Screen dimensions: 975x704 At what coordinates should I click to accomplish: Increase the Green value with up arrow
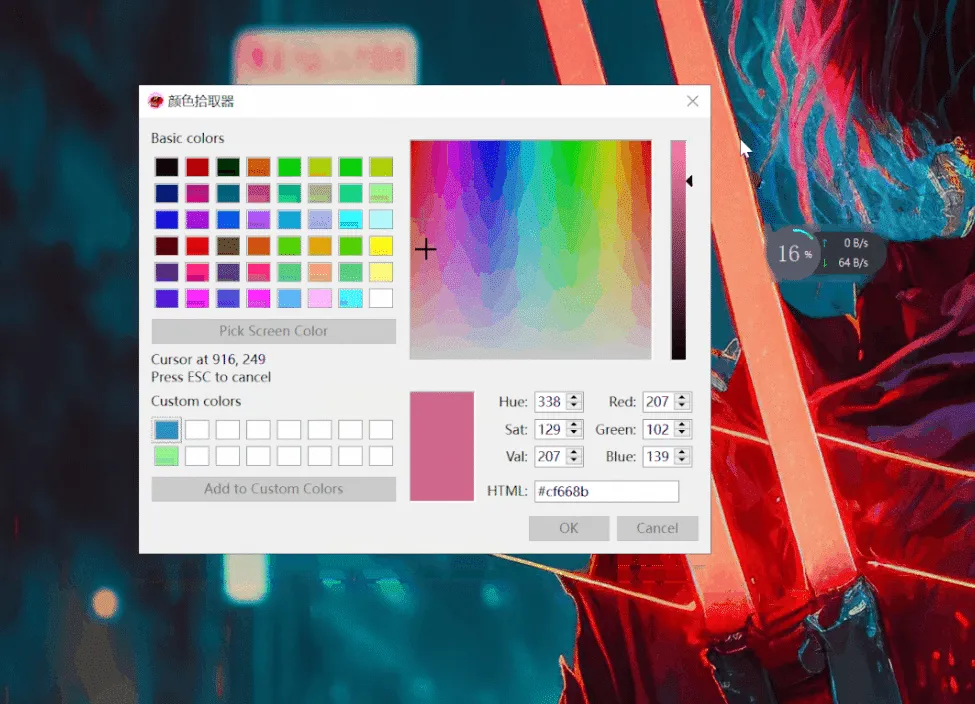tap(682, 425)
